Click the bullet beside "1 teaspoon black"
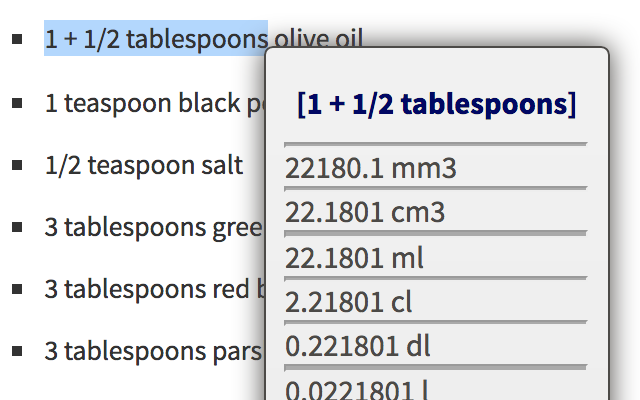Viewport: 640px width, 400px height. click(x=17, y=103)
